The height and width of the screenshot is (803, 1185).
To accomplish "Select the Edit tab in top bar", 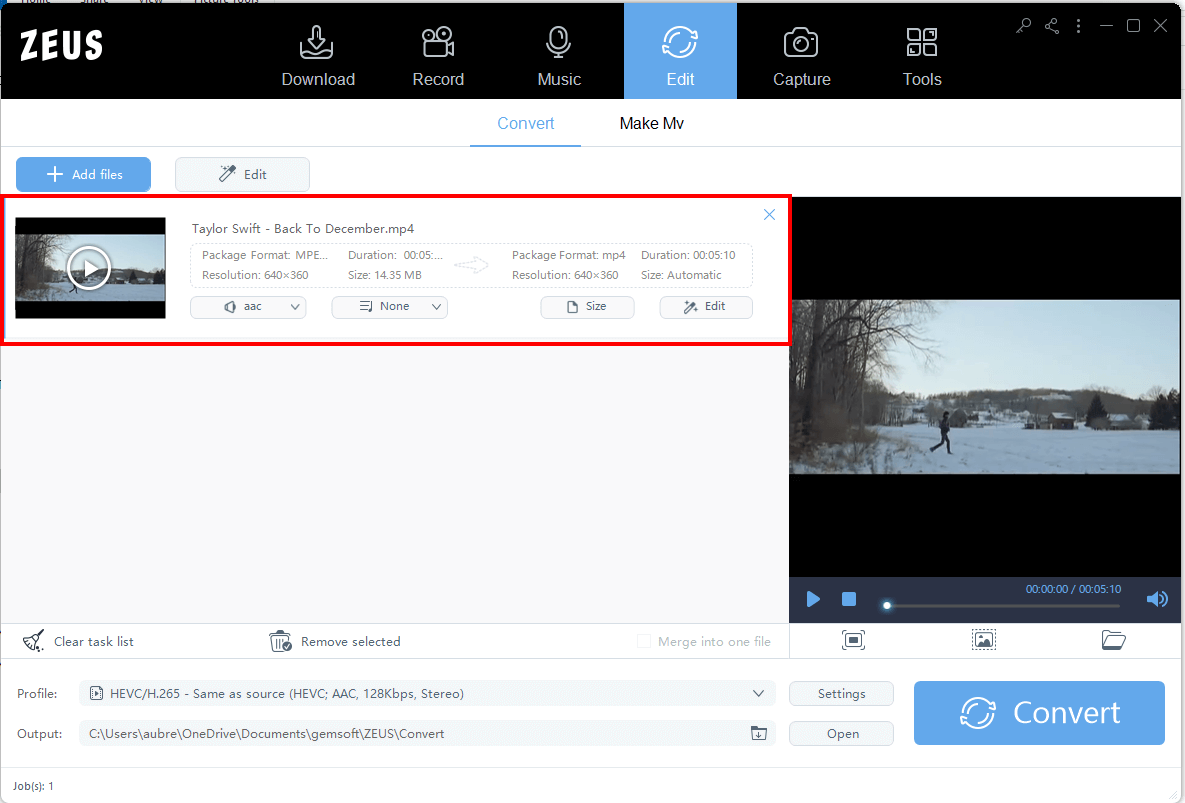I will point(680,51).
